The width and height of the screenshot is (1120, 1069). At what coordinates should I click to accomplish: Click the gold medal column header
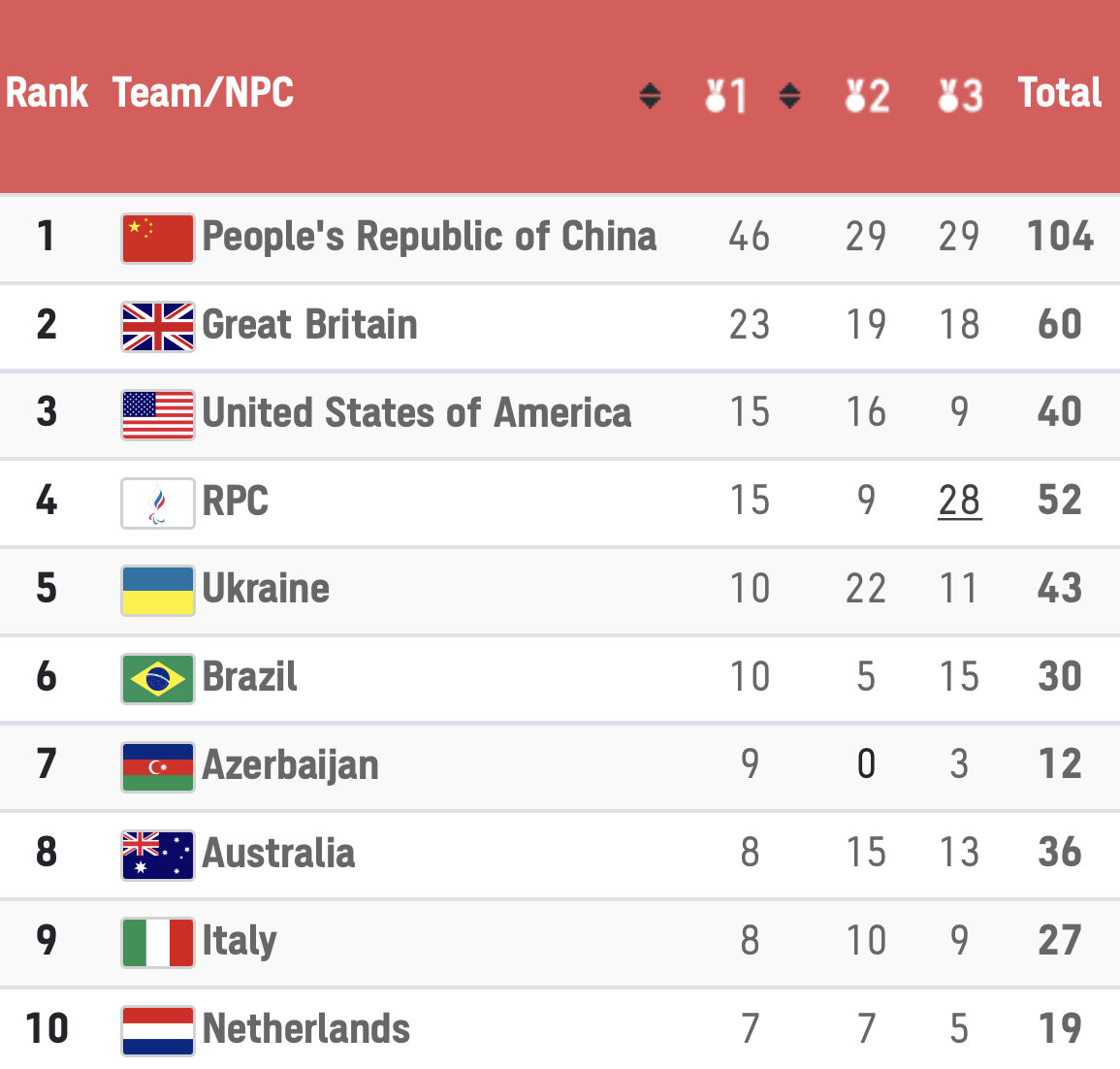click(725, 95)
